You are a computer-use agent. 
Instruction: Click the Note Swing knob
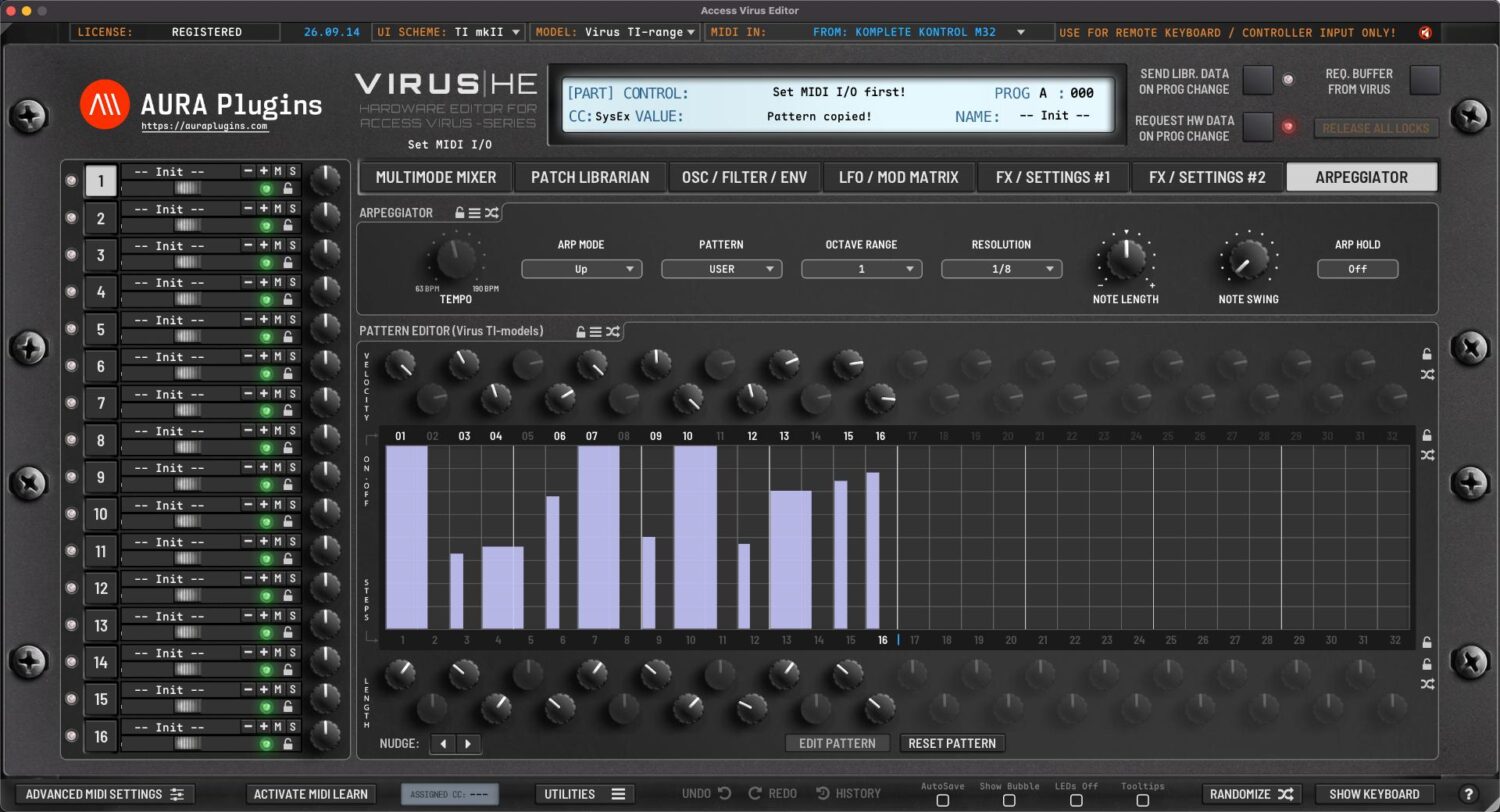click(x=1248, y=258)
